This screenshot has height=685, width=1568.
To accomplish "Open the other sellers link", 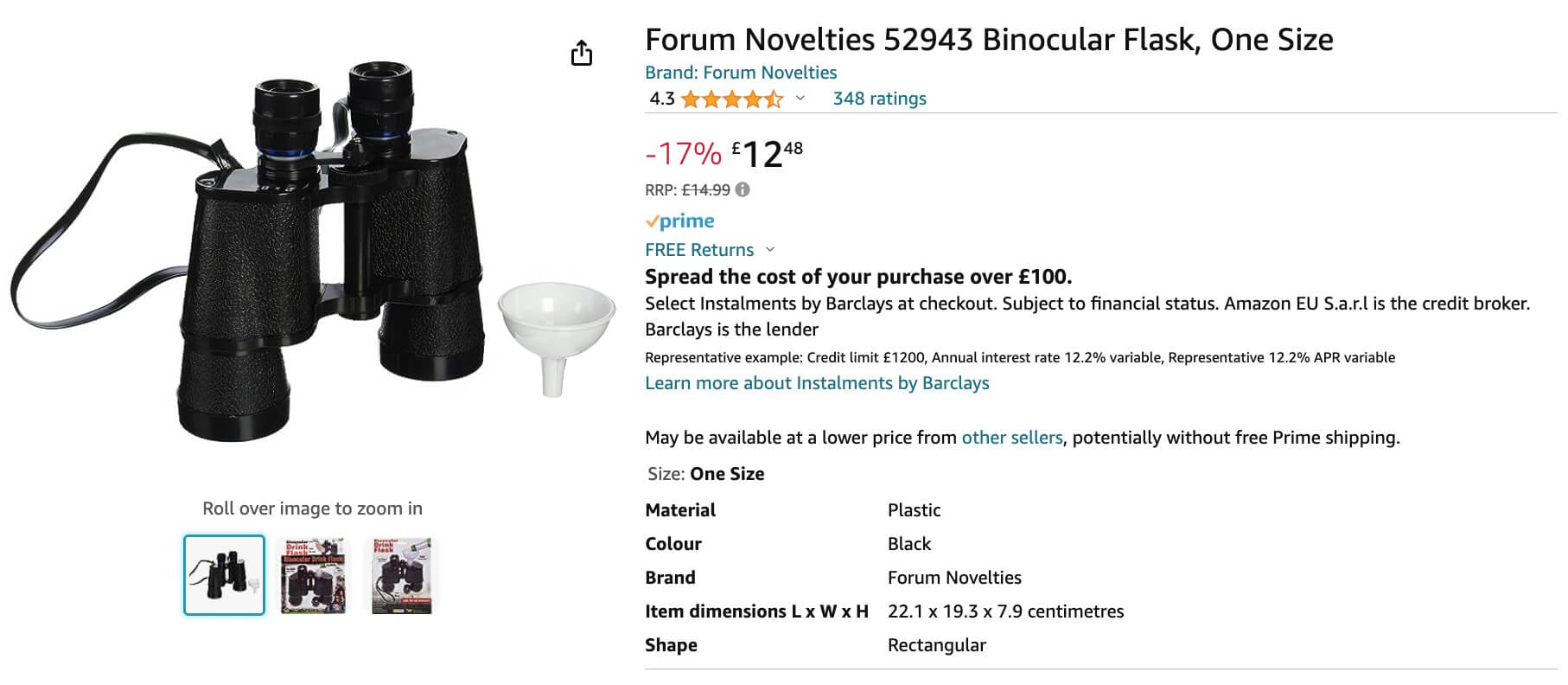I will [1011, 438].
